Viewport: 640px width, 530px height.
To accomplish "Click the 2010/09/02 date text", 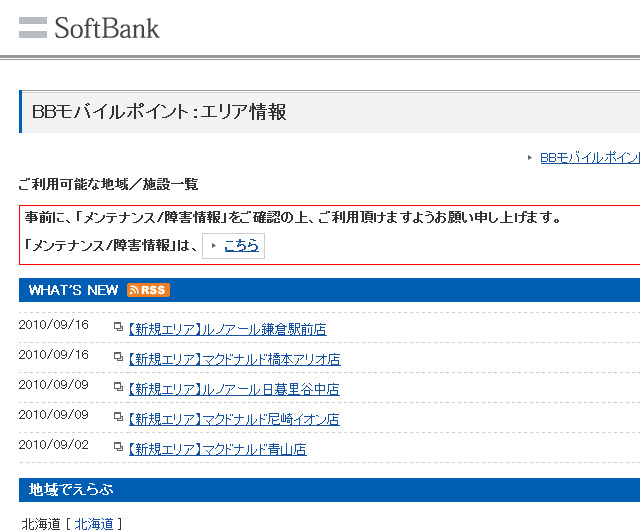I will click(x=53, y=445).
